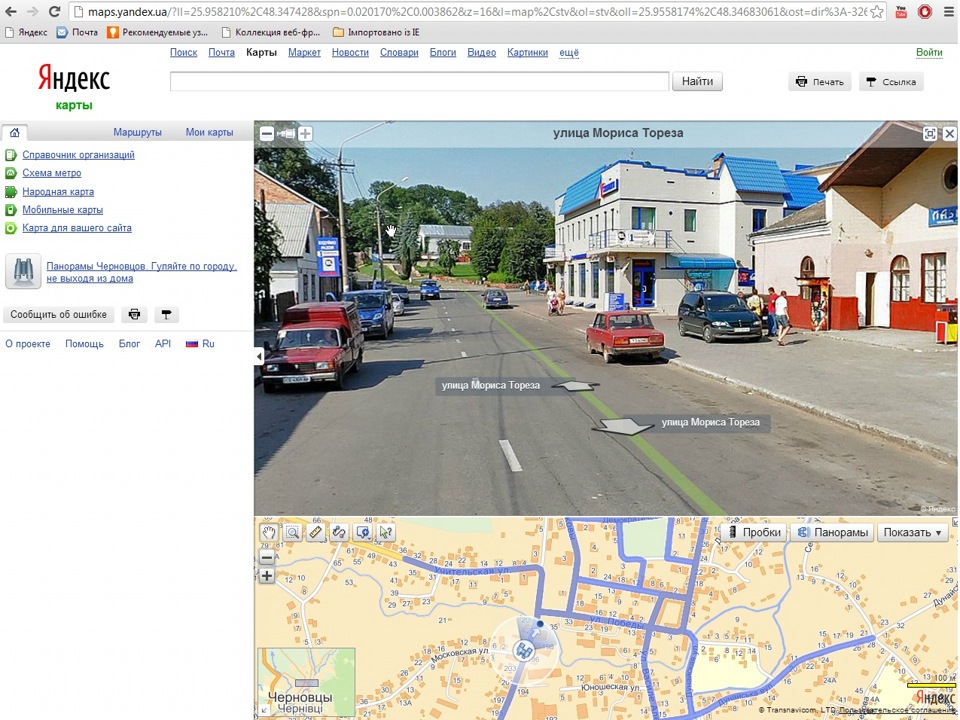Open Поиск in top navigation

tap(184, 53)
